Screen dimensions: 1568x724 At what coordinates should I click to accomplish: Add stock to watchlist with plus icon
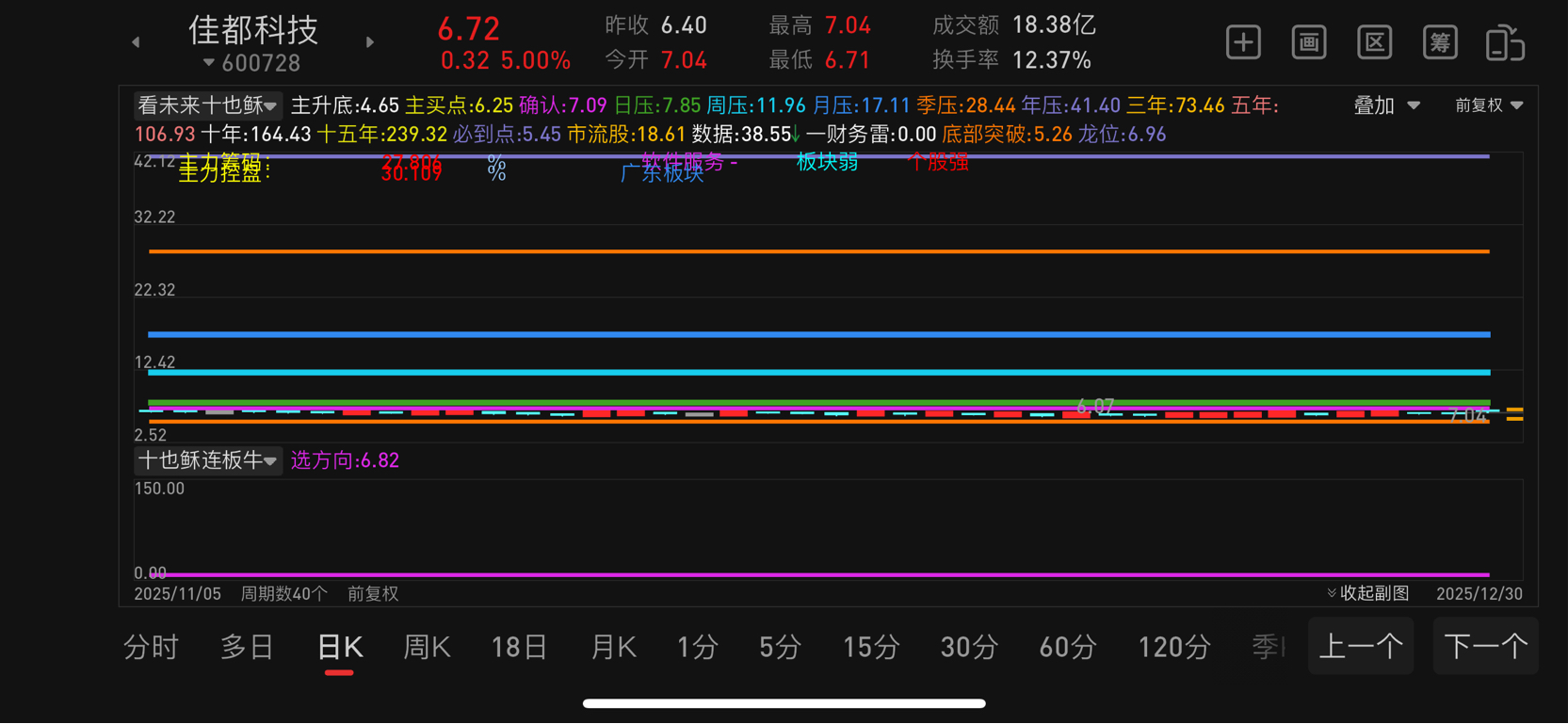[1243, 42]
